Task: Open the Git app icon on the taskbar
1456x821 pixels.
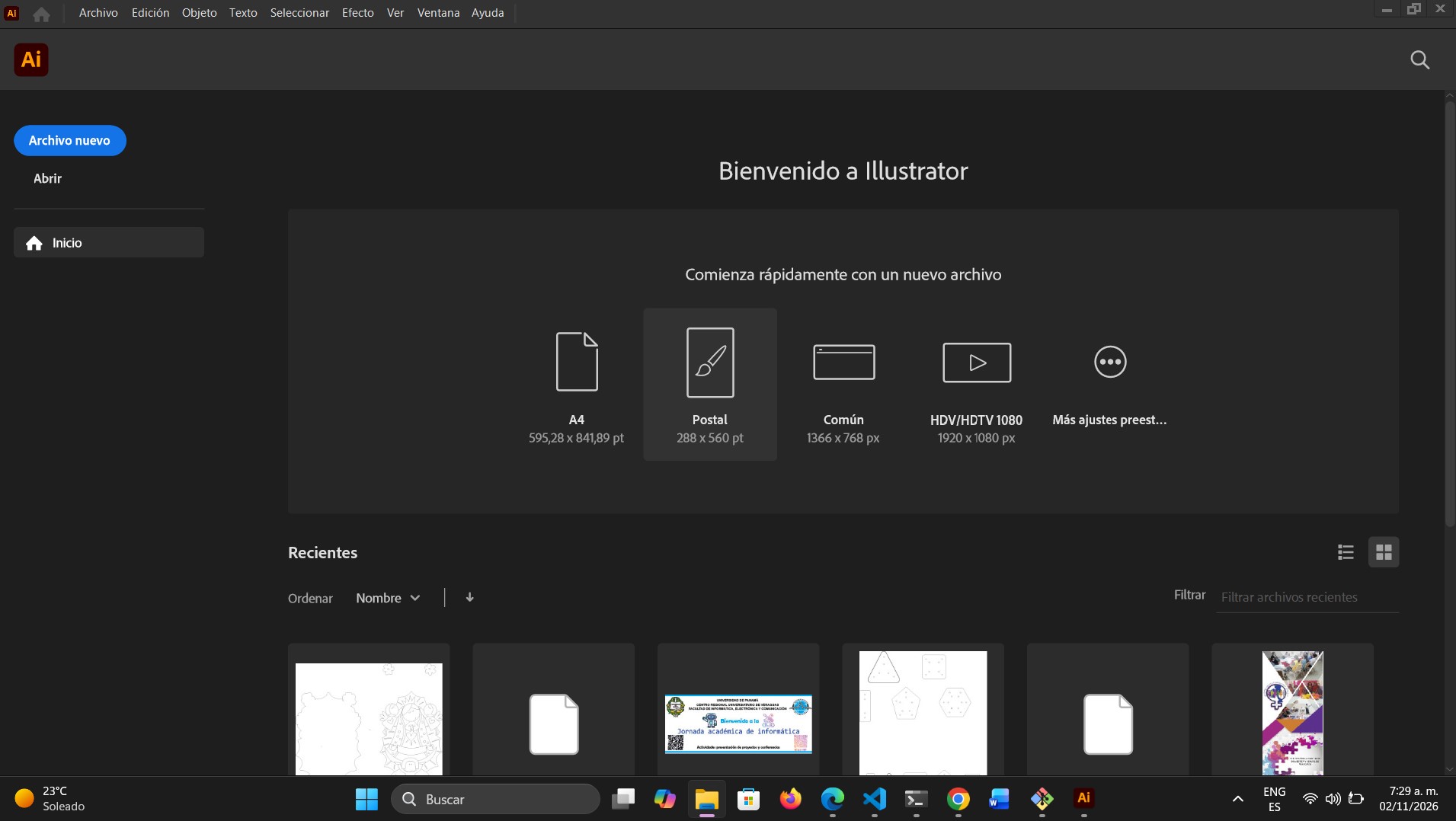Action: [1042, 799]
